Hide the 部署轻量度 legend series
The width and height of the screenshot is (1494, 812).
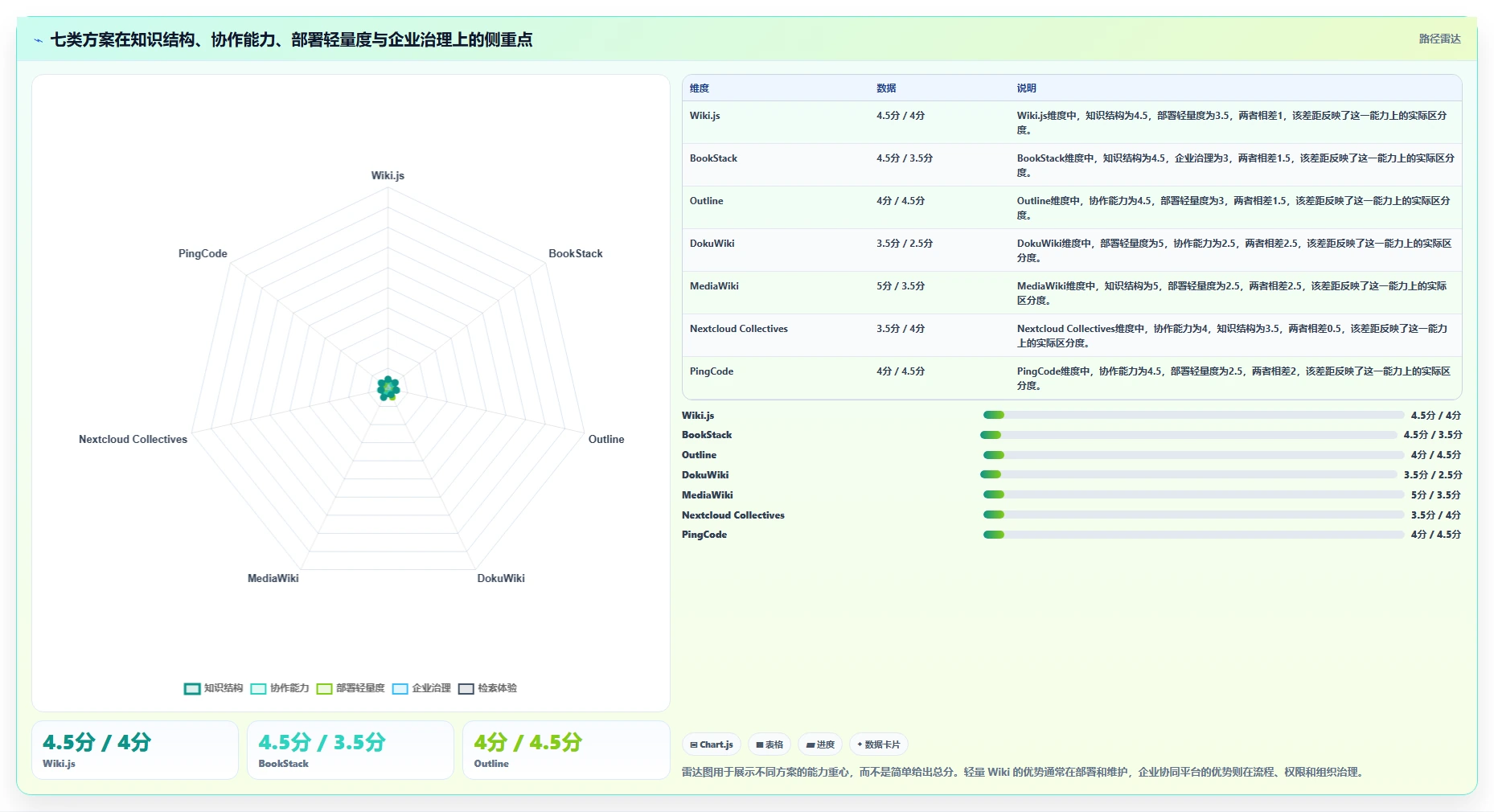(351, 688)
